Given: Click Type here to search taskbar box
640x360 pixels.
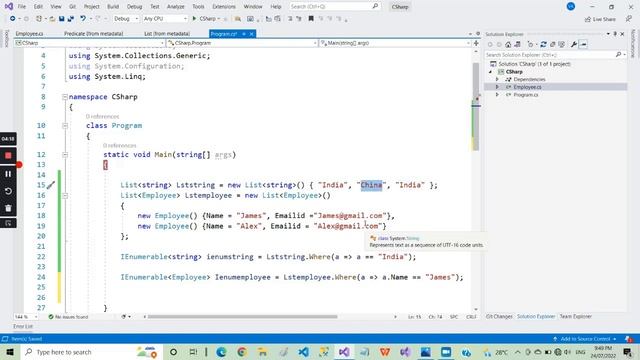Looking at the screenshot, I should coord(90,352).
